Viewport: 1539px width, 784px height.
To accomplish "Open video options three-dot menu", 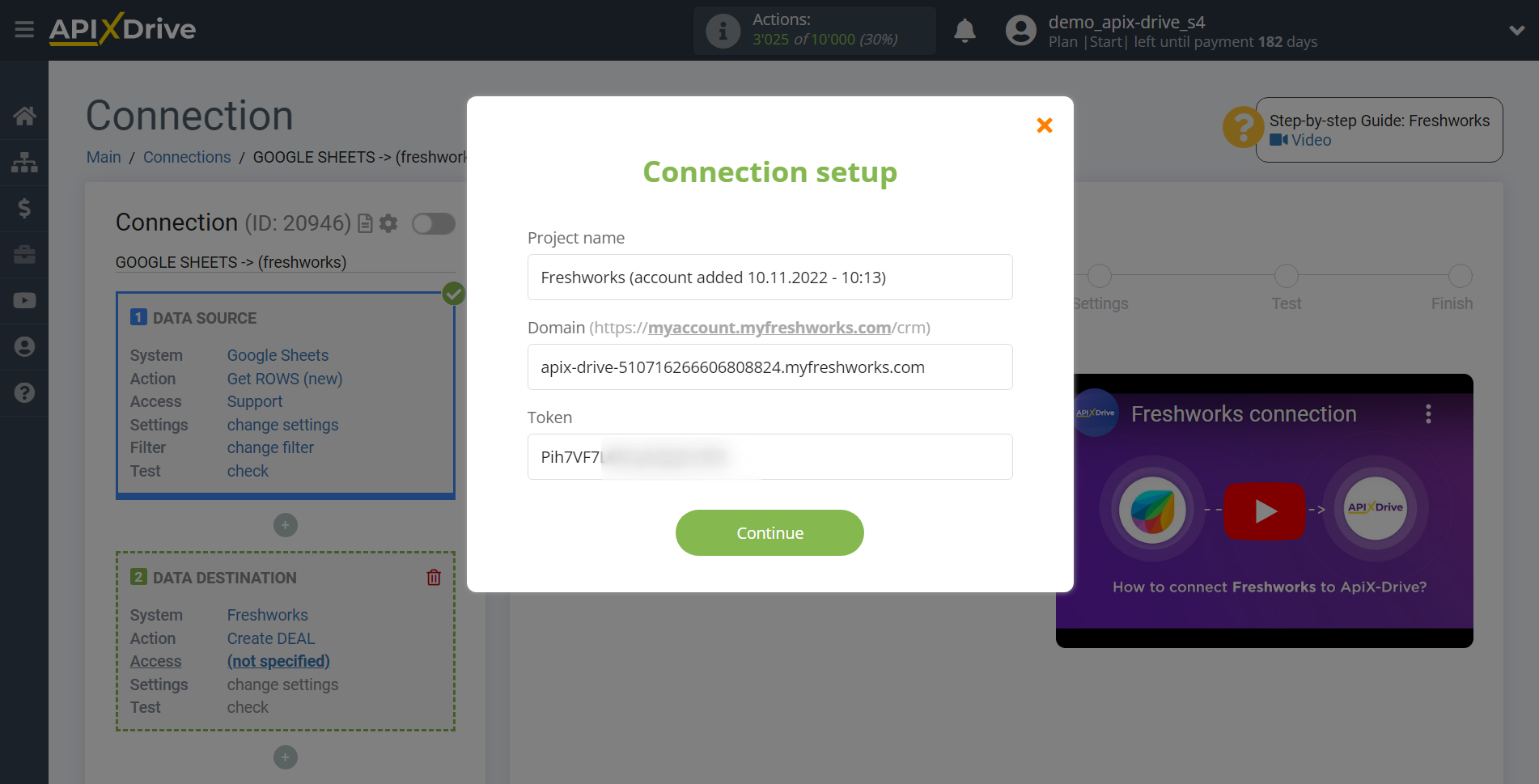I will [x=1428, y=414].
